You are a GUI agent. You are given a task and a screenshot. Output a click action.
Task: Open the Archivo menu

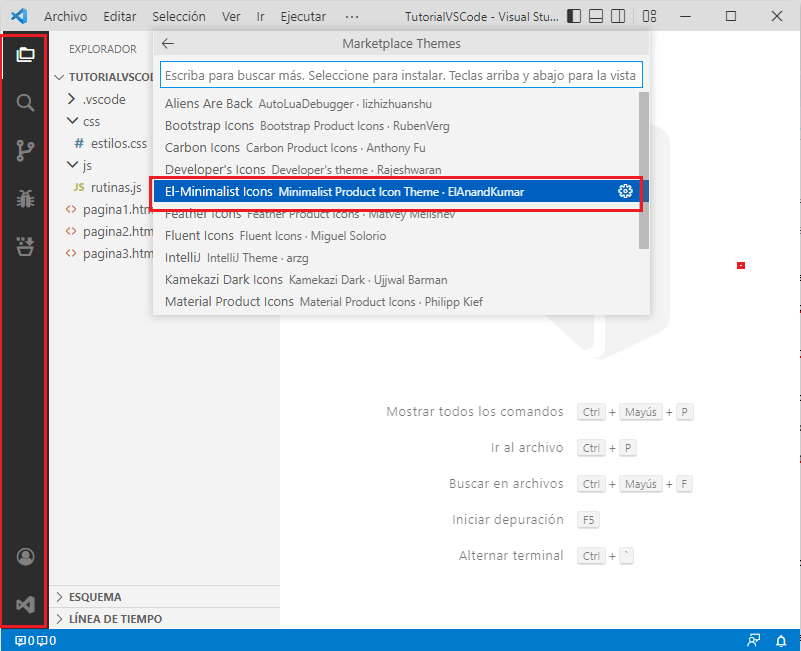click(x=65, y=17)
